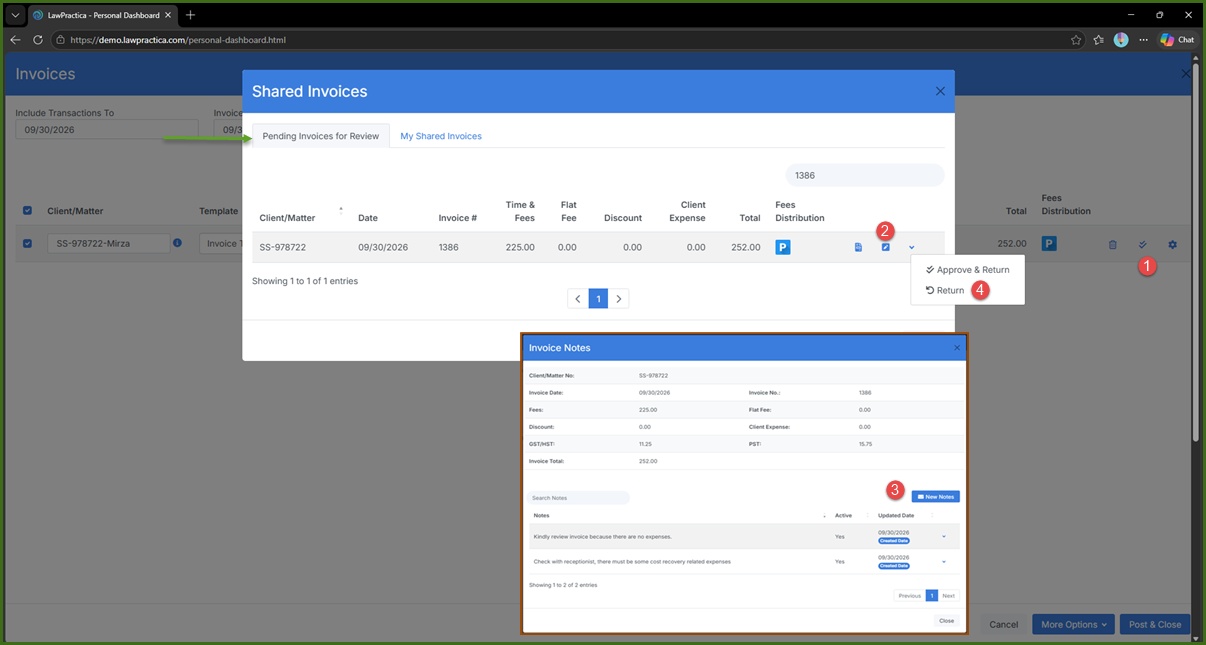Image resolution: width=1206 pixels, height=645 pixels.
Task: Click Previous in Invoice Notes pagination
Action: (909, 595)
